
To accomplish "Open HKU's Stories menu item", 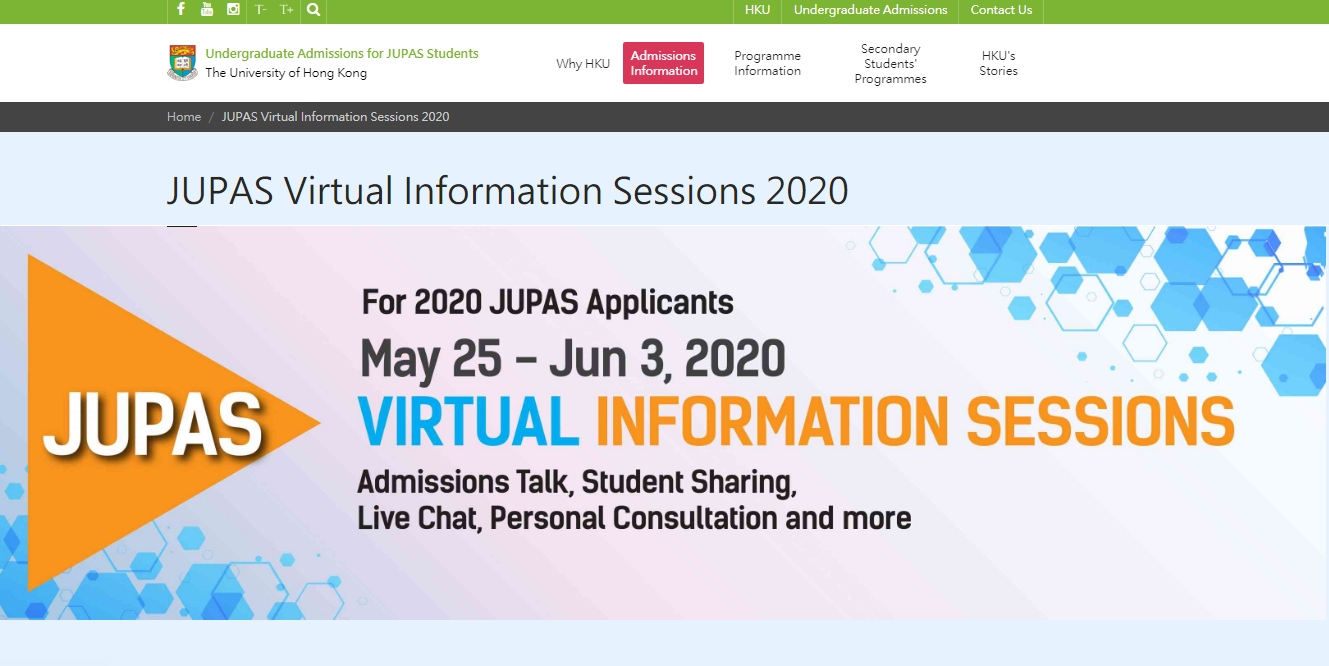I will (998, 63).
